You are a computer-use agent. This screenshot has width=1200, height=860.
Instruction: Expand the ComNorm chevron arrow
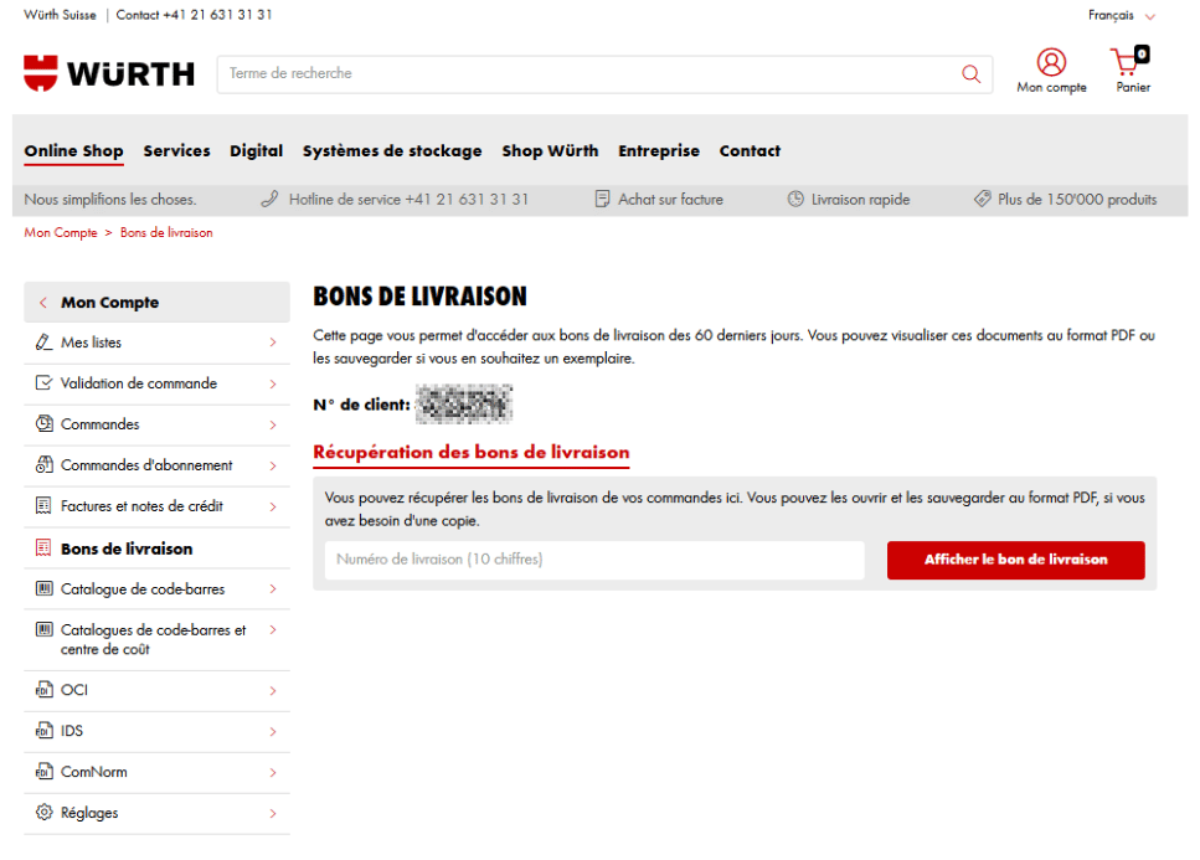[273, 772]
